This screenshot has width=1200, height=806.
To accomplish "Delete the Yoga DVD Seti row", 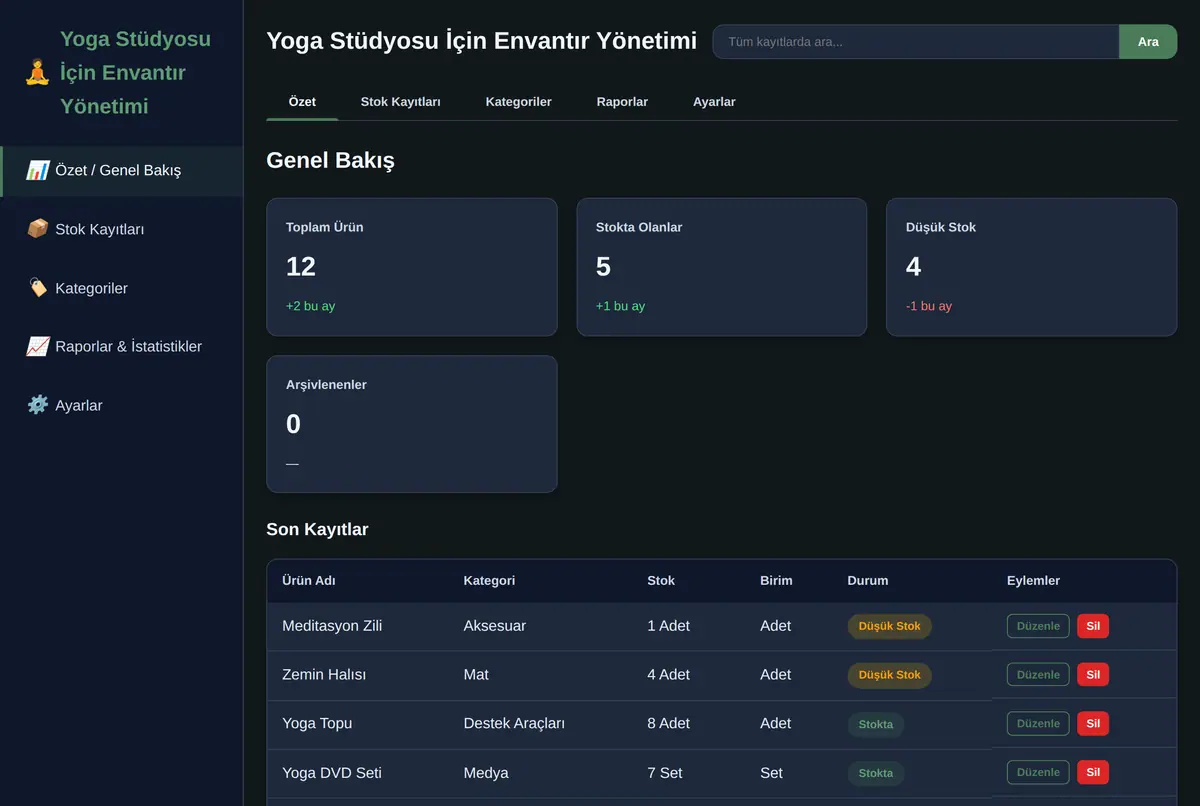I will pos(1093,772).
